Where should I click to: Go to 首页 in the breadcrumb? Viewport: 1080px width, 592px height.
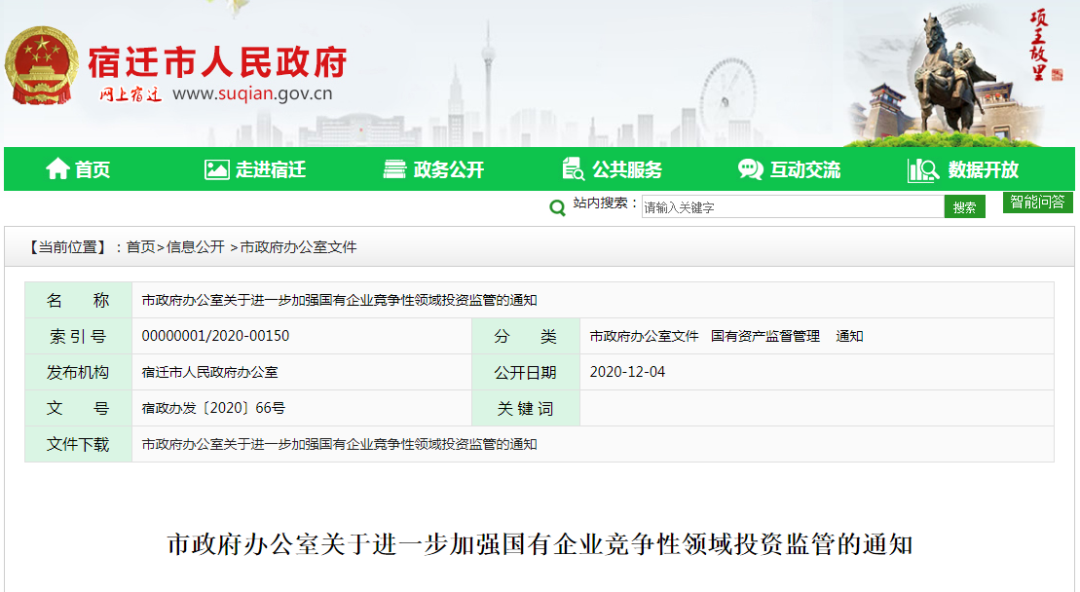[141, 247]
